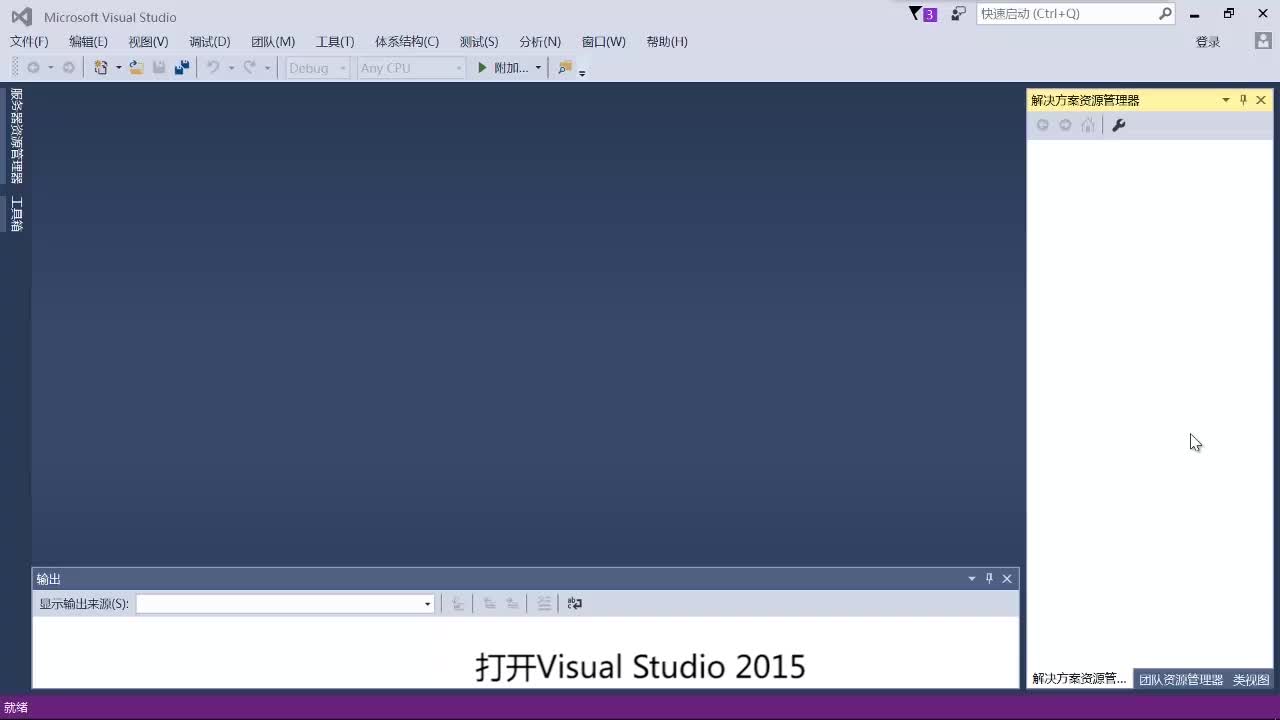The image size is (1280, 720).
Task: Click Go to Previous Message icon in Output
Action: [489, 603]
